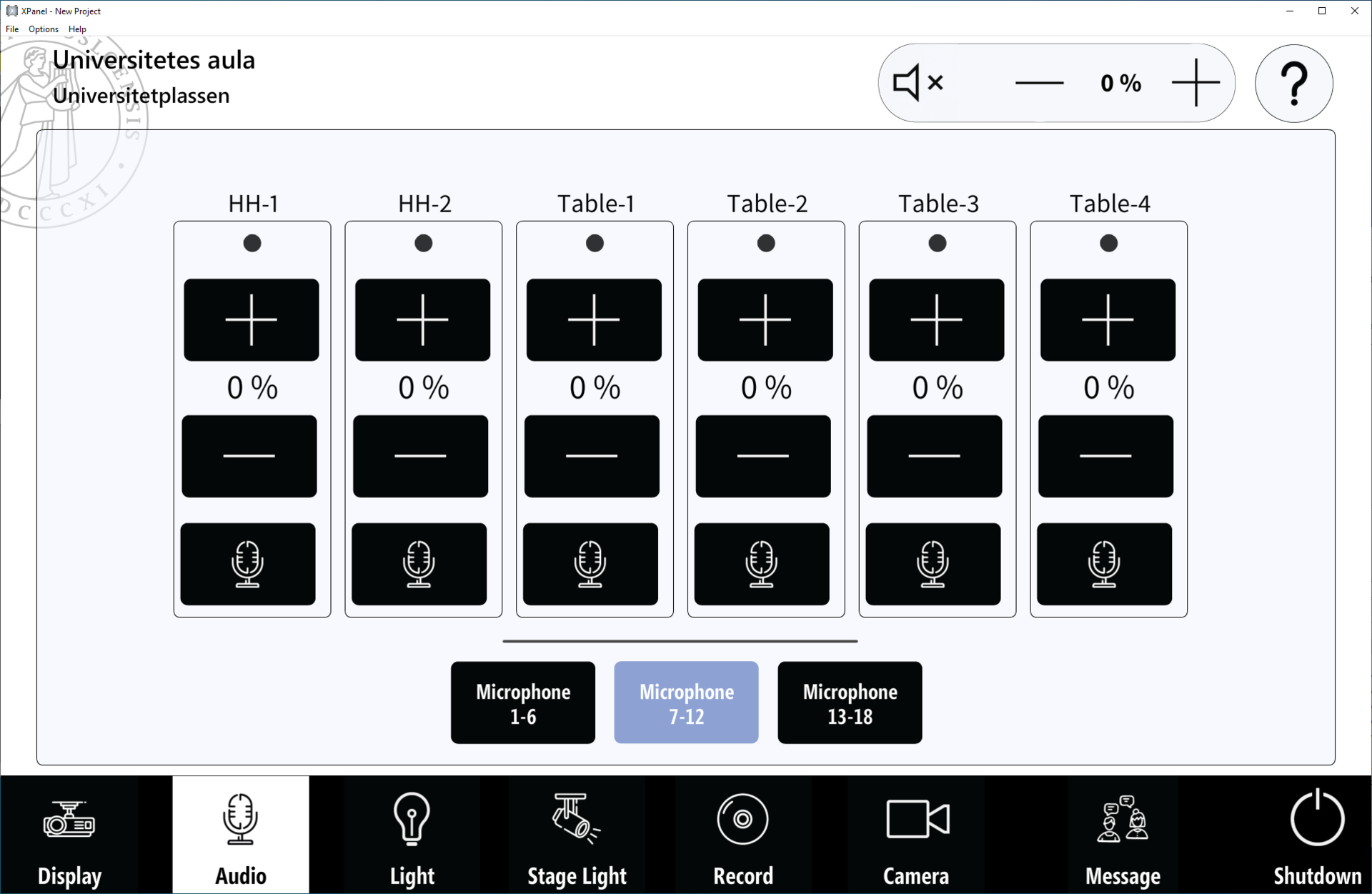The width and height of the screenshot is (1372, 894).
Task: Show Microphone 1-6 page
Action: (x=523, y=702)
